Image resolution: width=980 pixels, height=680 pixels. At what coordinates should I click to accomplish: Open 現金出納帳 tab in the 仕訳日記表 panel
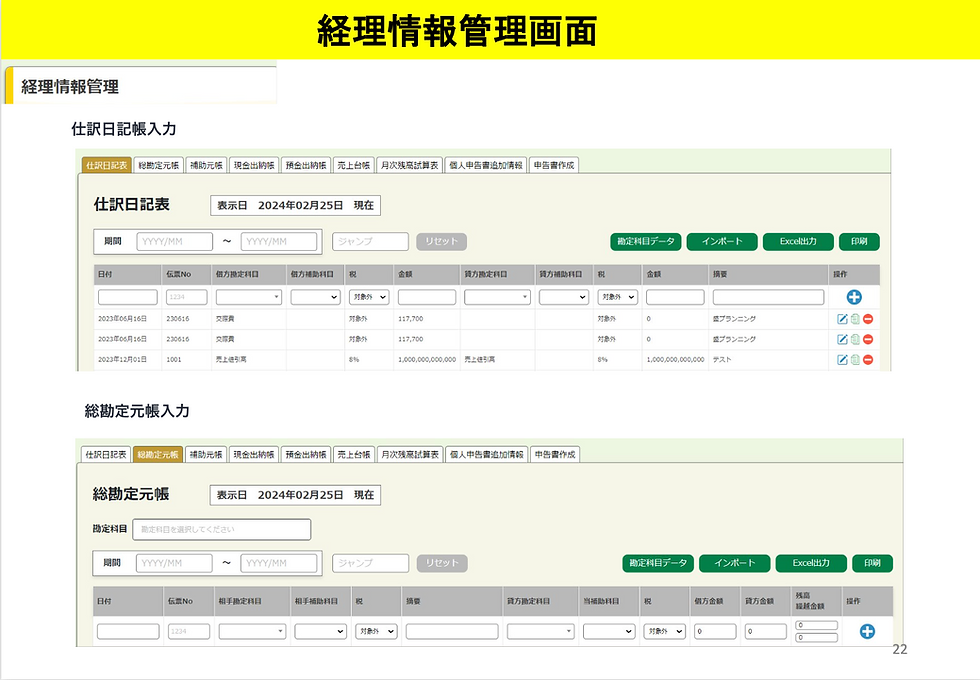point(254,165)
